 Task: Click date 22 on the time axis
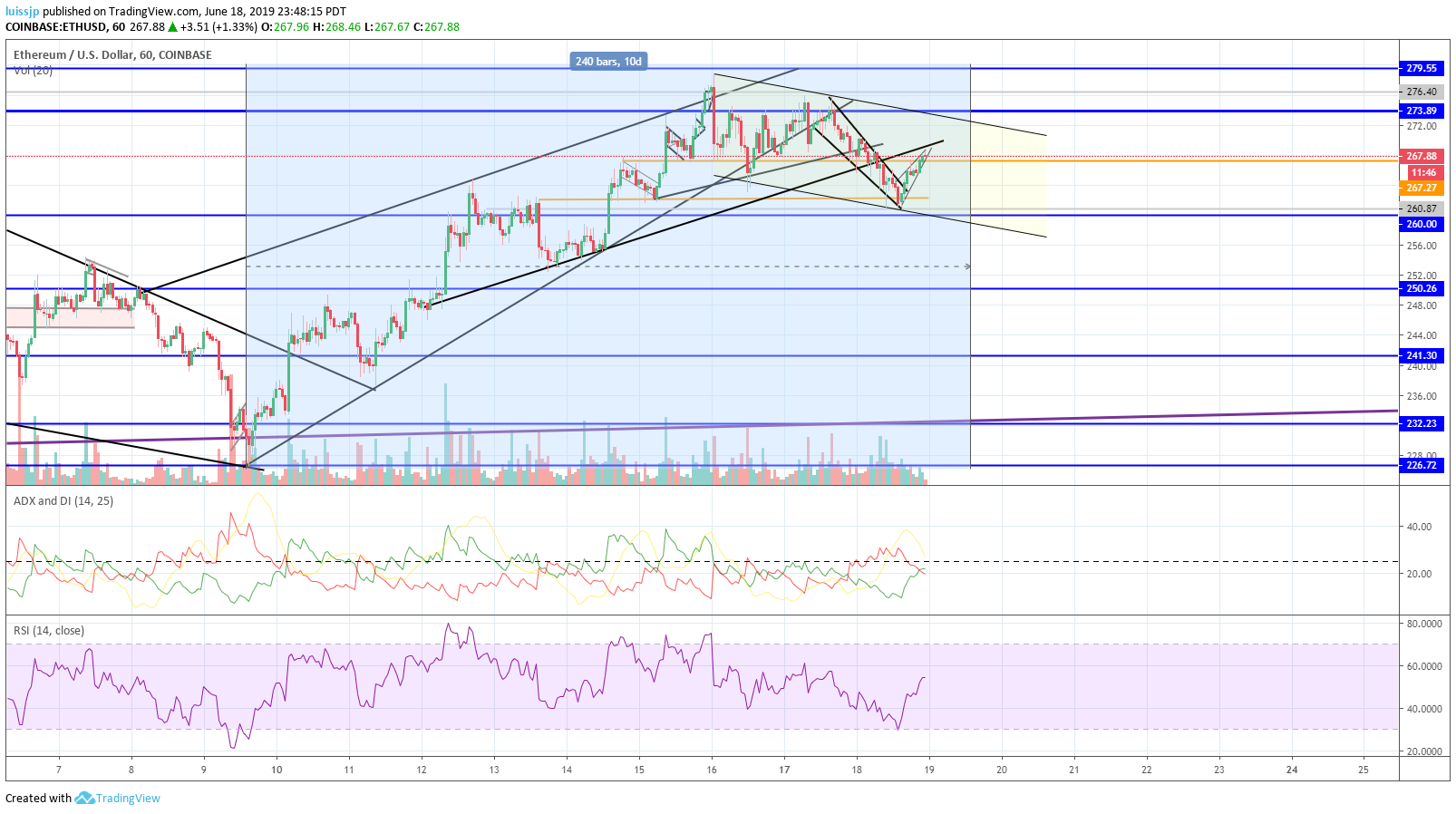click(x=1147, y=770)
